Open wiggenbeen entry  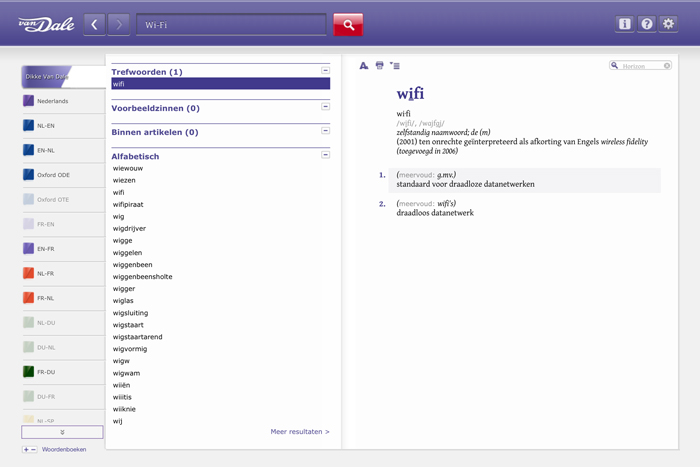click(x=132, y=265)
